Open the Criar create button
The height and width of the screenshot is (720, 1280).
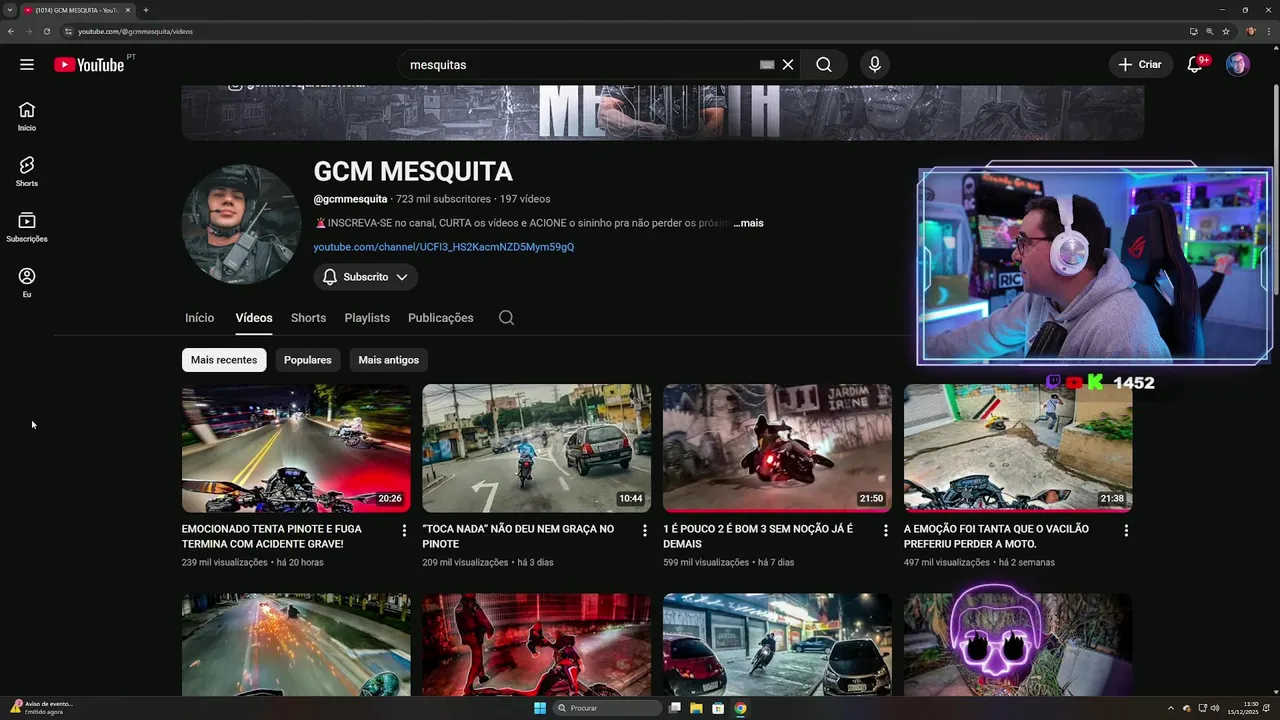pyautogui.click(x=1140, y=64)
